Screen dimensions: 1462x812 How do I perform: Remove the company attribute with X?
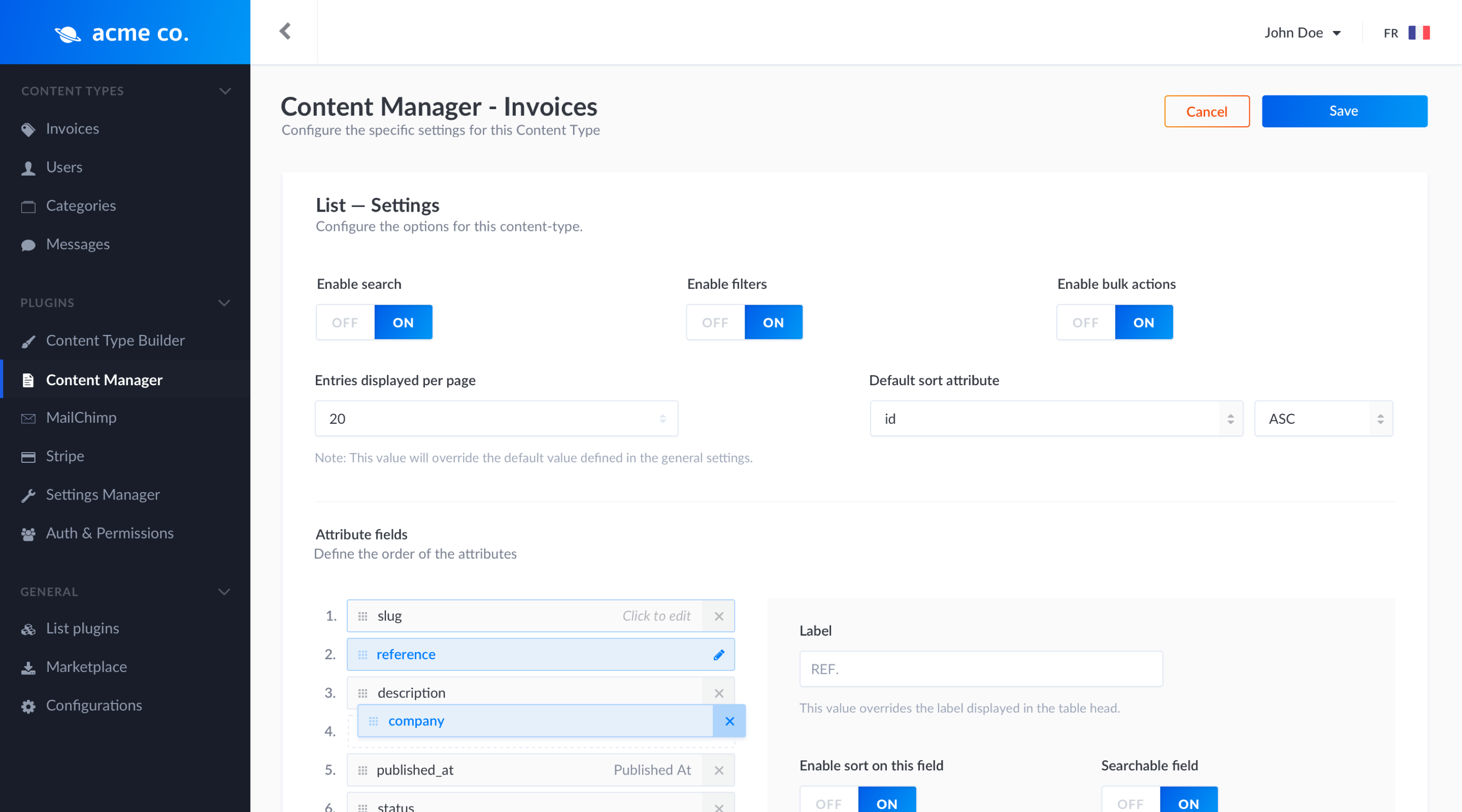[x=729, y=721]
